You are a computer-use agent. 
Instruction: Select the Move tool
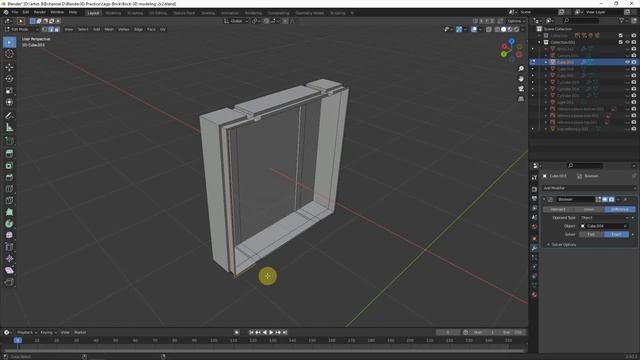tap(9, 67)
